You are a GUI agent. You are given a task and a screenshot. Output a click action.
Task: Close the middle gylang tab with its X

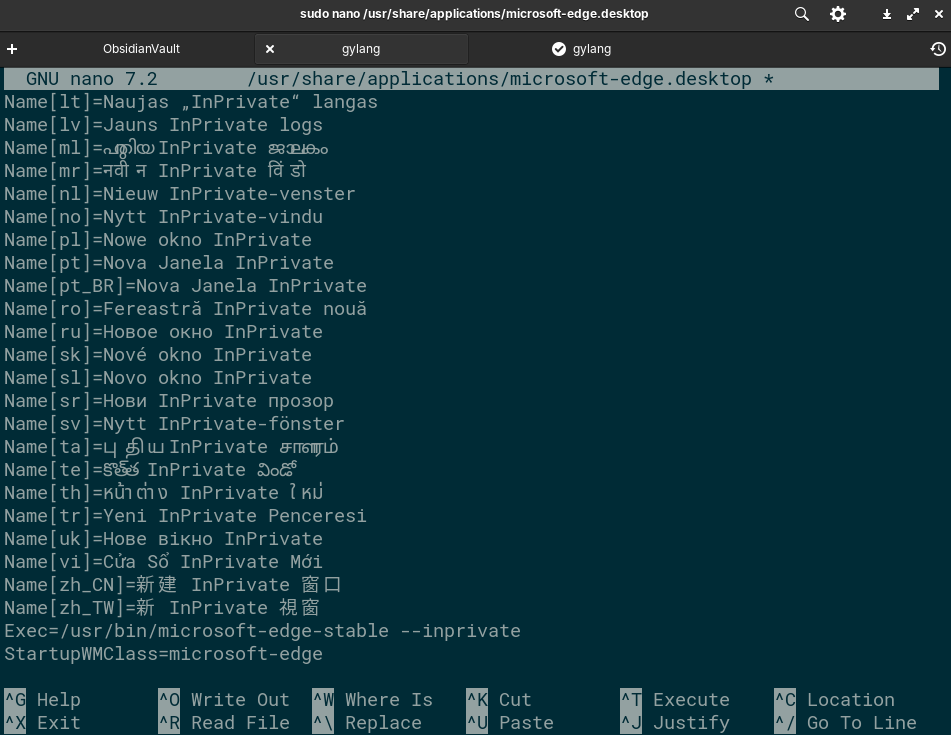[270, 49]
